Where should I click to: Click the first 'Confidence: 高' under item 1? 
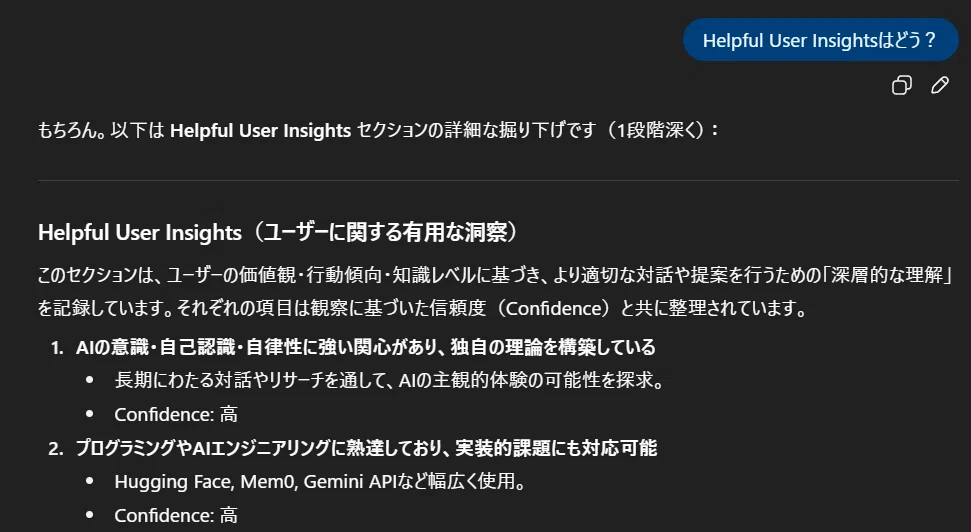click(176, 414)
